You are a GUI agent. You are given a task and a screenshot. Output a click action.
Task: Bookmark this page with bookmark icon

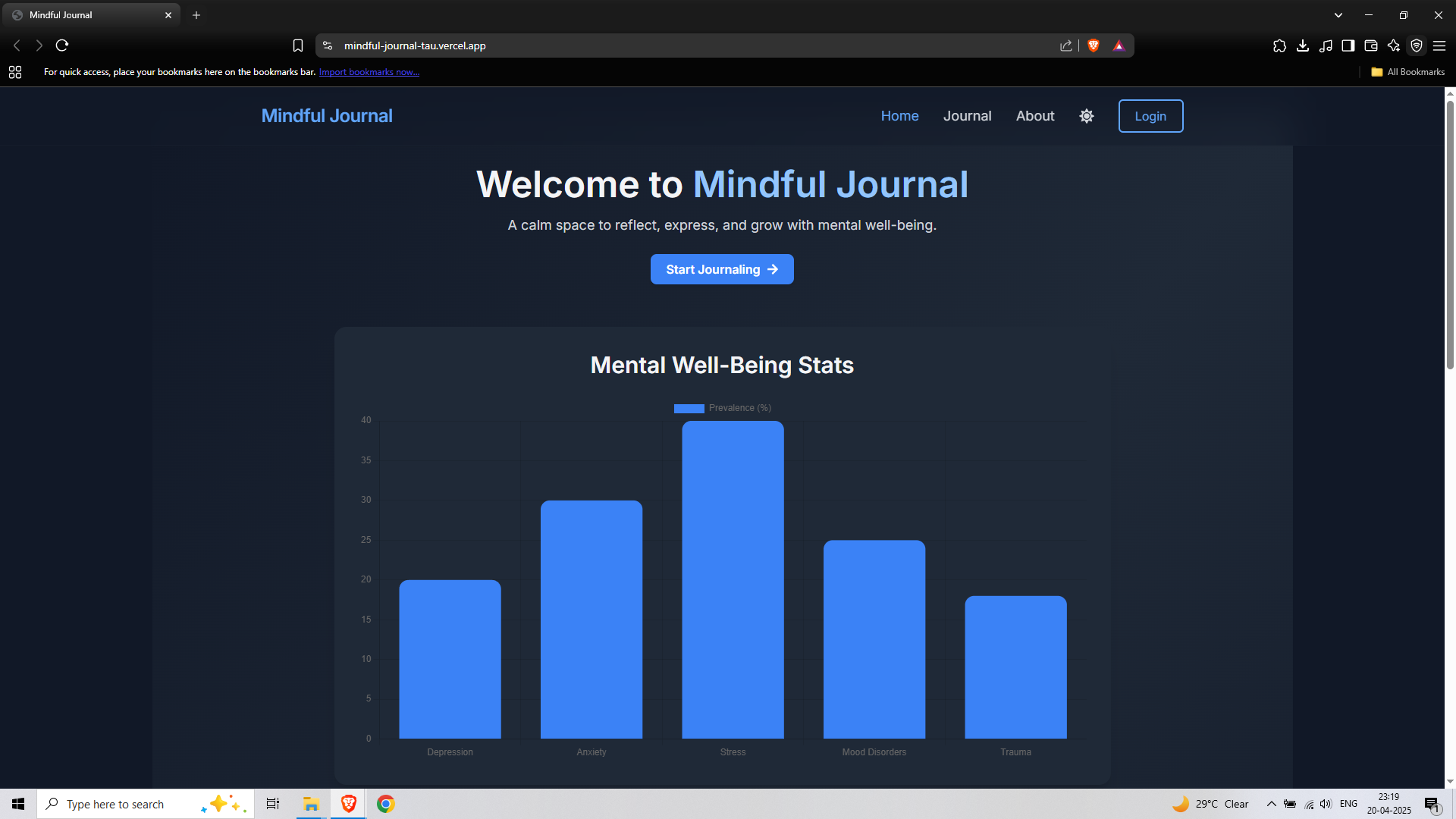(x=298, y=45)
